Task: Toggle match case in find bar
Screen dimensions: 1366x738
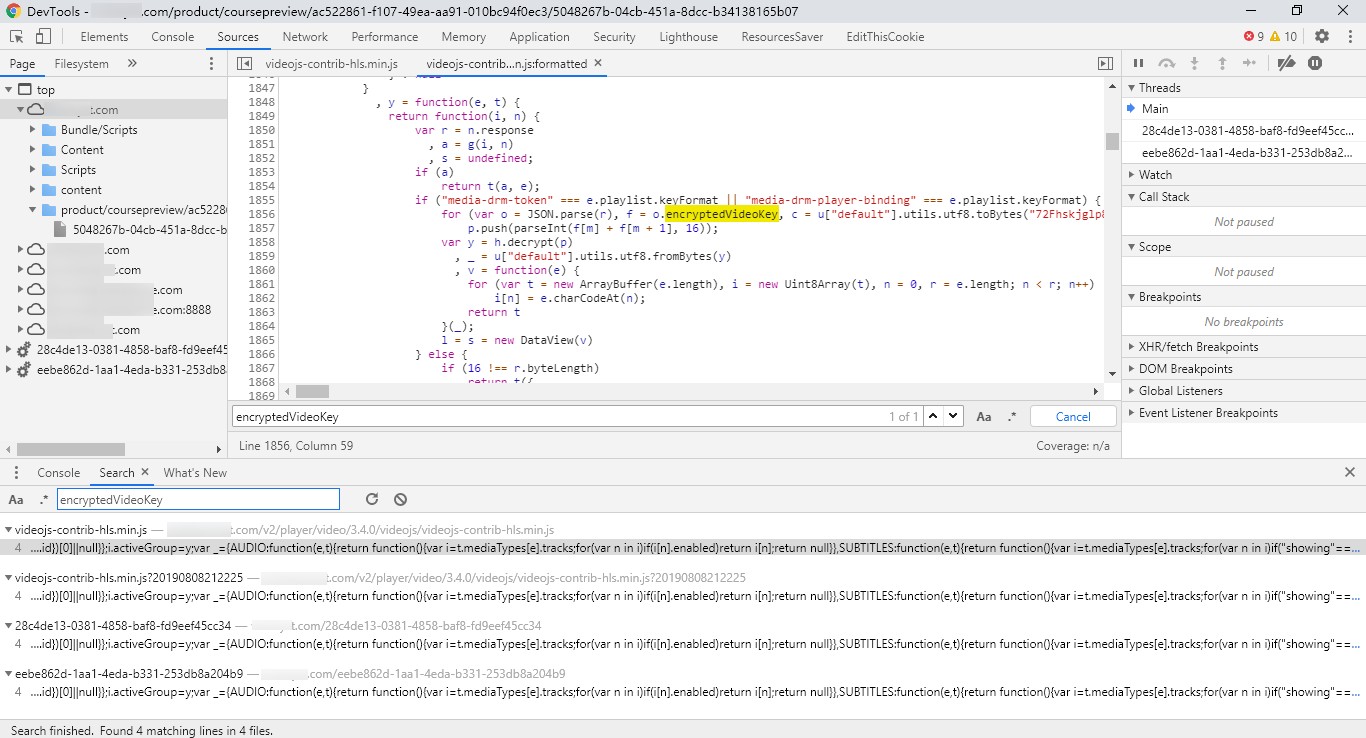Action: (984, 417)
